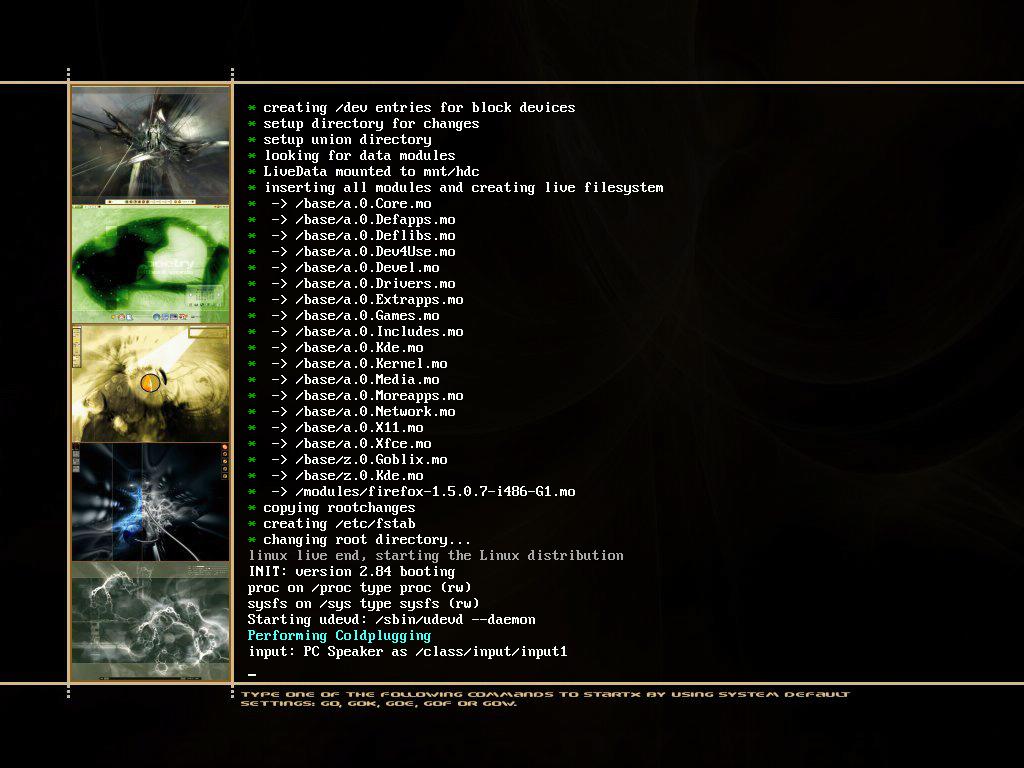Viewport: 1024px width, 768px height.
Task: Click the top gray abstract desktop thumbnail
Action: point(151,146)
